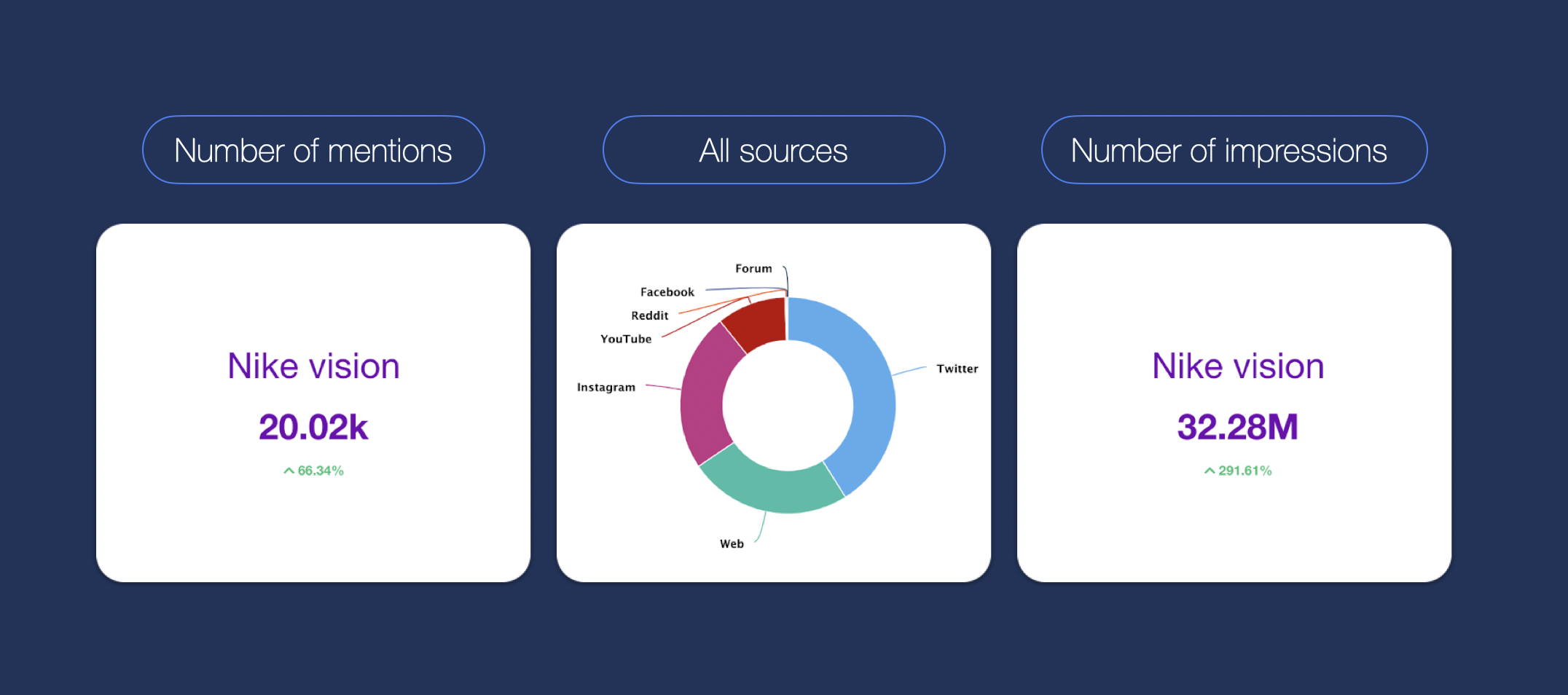Click "Nike vision" title in impressions card

1237,366
